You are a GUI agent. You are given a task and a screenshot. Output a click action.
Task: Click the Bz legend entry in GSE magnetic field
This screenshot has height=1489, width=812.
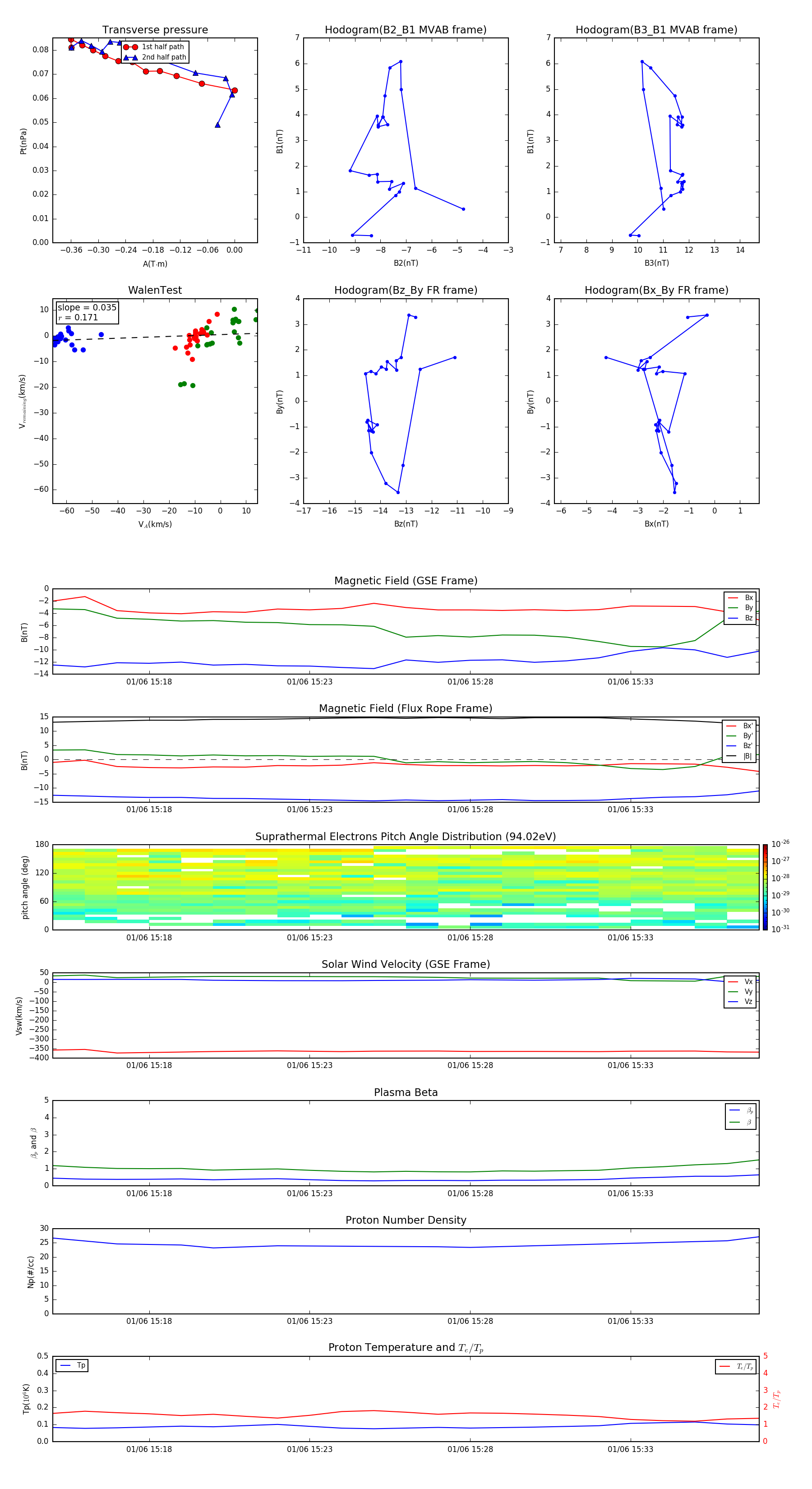(x=740, y=618)
